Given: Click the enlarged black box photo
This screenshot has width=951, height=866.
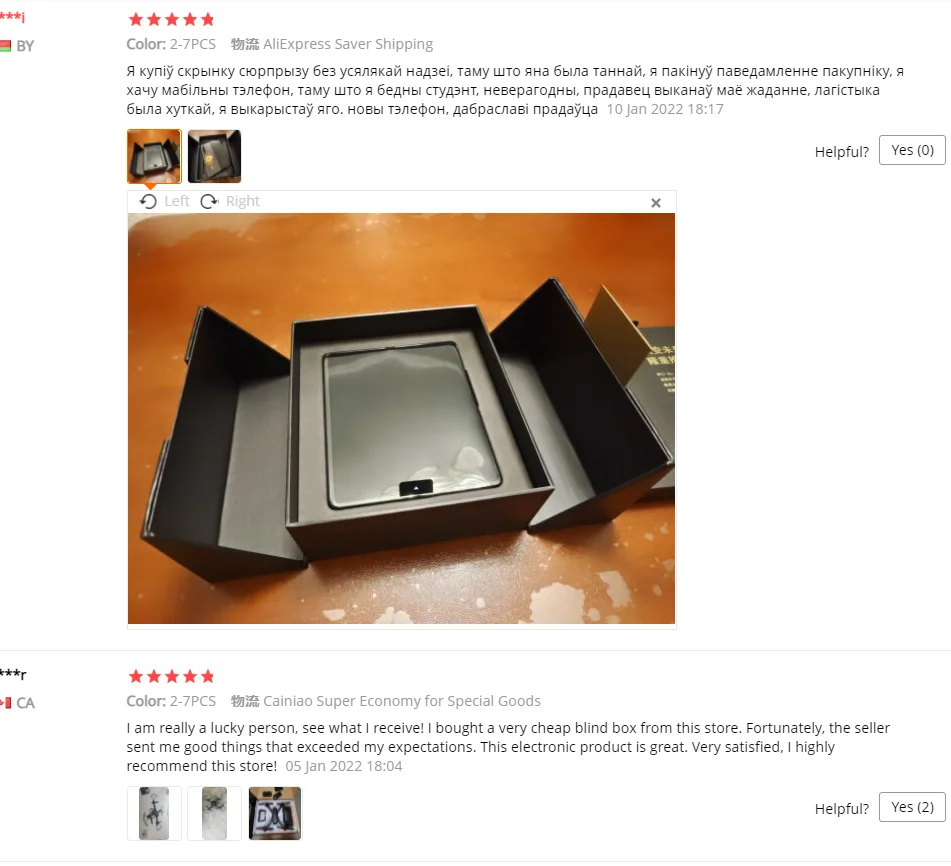Looking at the screenshot, I should [401, 418].
